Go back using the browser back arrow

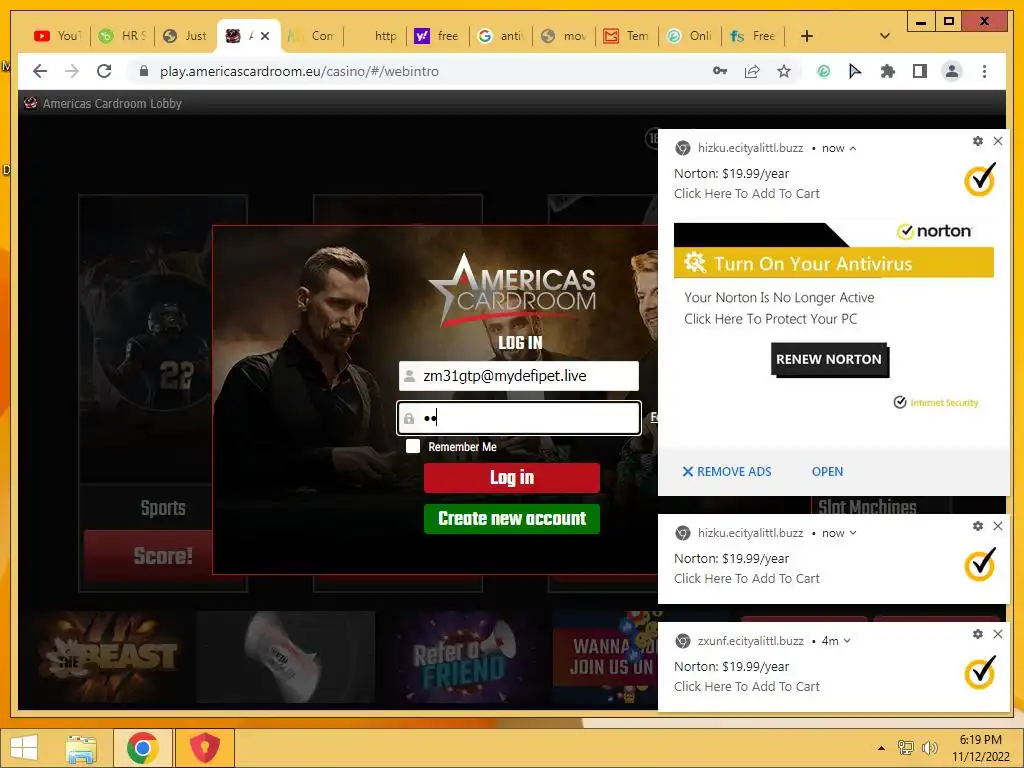(40, 71)
